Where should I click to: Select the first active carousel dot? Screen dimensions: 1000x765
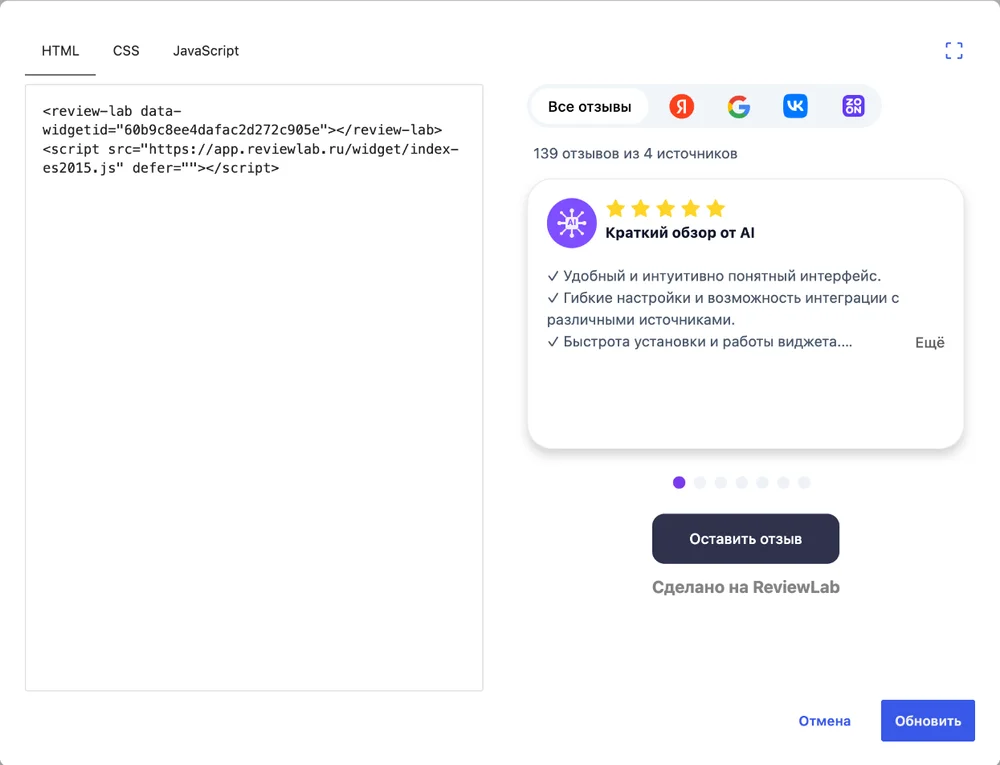(679, 483)
